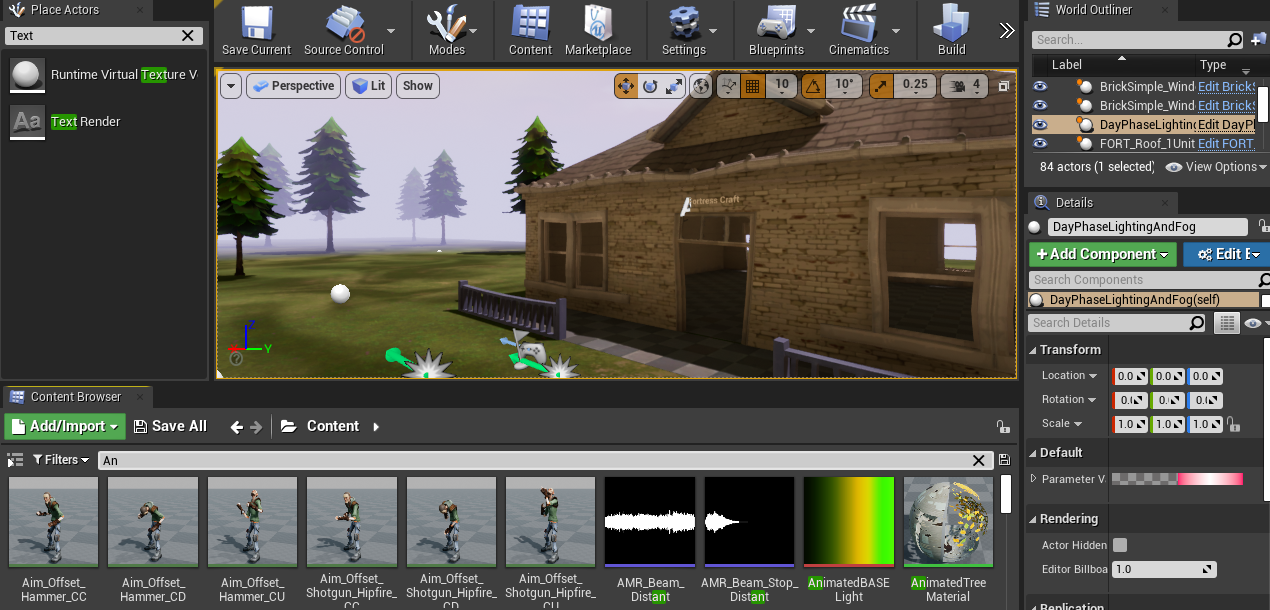This screenshot has width=1270, height=610.
Task: Clear the Place Actors search text
Action: click(188, 35)
